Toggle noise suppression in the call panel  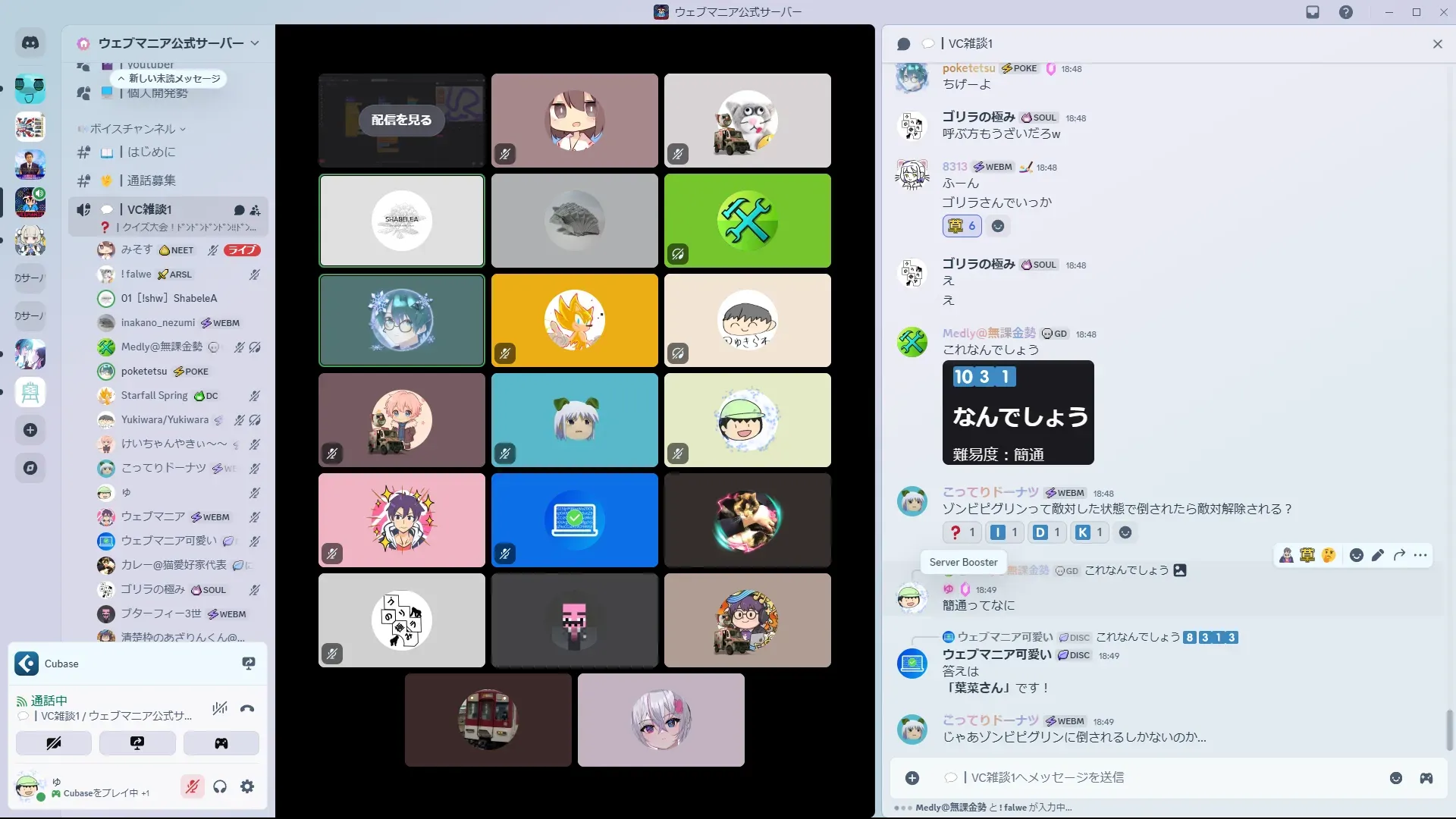pyautogui.click(x=220, y=709)
